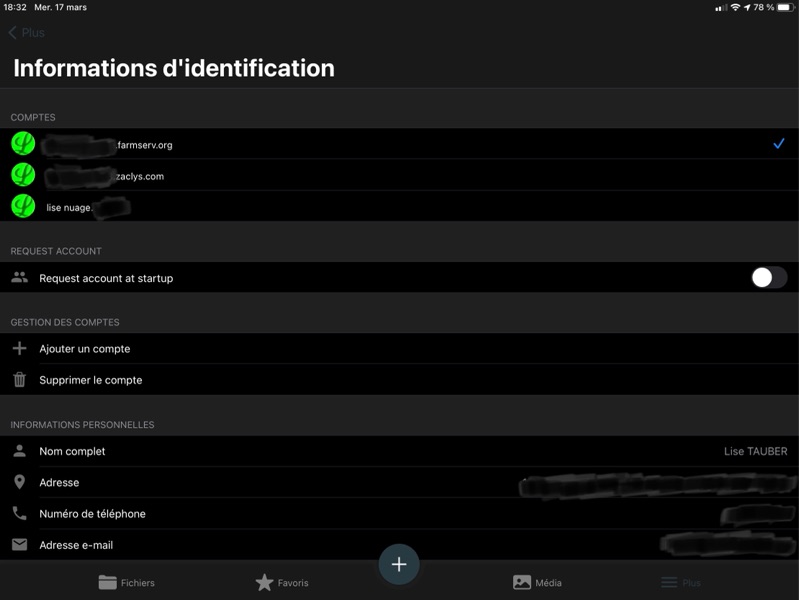Edit the Nom complet field
Image resolution: width=799 pixels, height=600 pixels.
[x=399, y=452]
